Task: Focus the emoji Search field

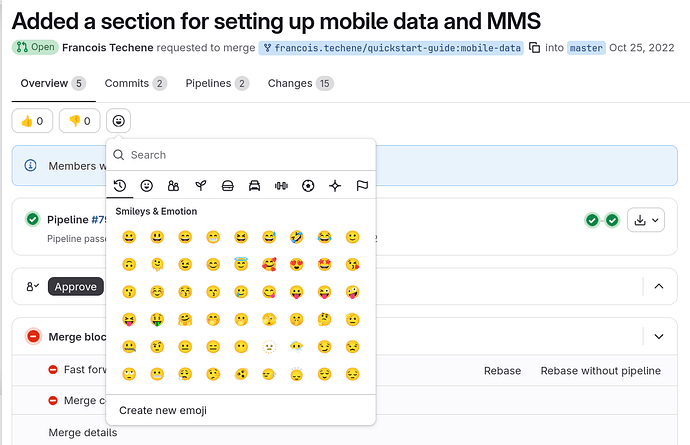Action: tap(241, 155)
